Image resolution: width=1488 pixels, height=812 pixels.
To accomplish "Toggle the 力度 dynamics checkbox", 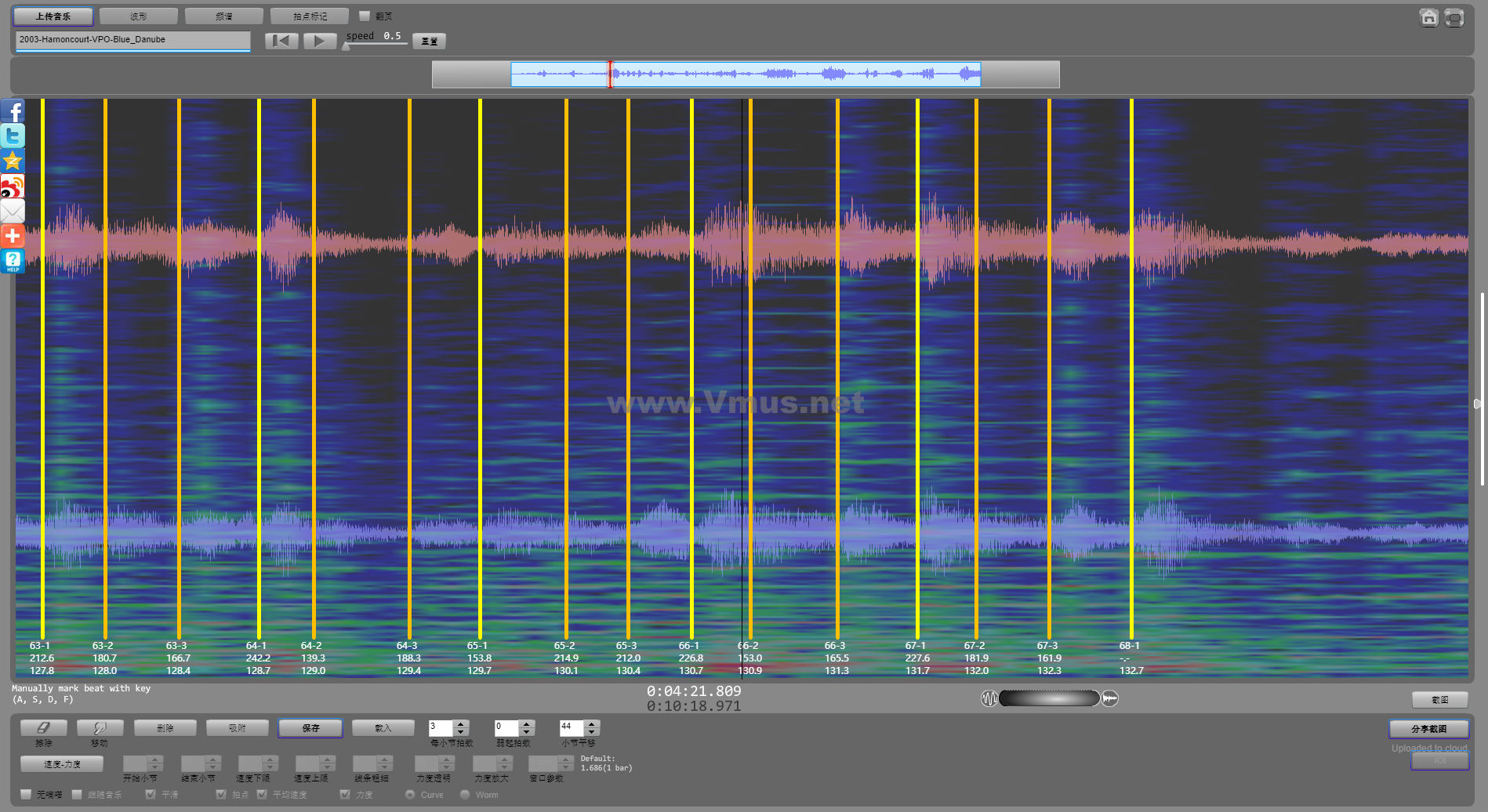I will coord(345,795).
